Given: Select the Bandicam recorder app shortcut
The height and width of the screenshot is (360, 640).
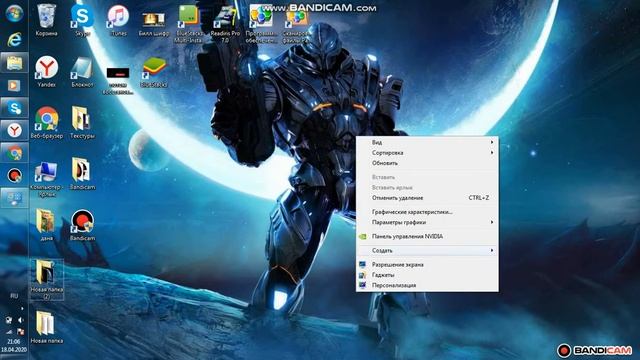Looking at the screenshot, I should point(82,224).
